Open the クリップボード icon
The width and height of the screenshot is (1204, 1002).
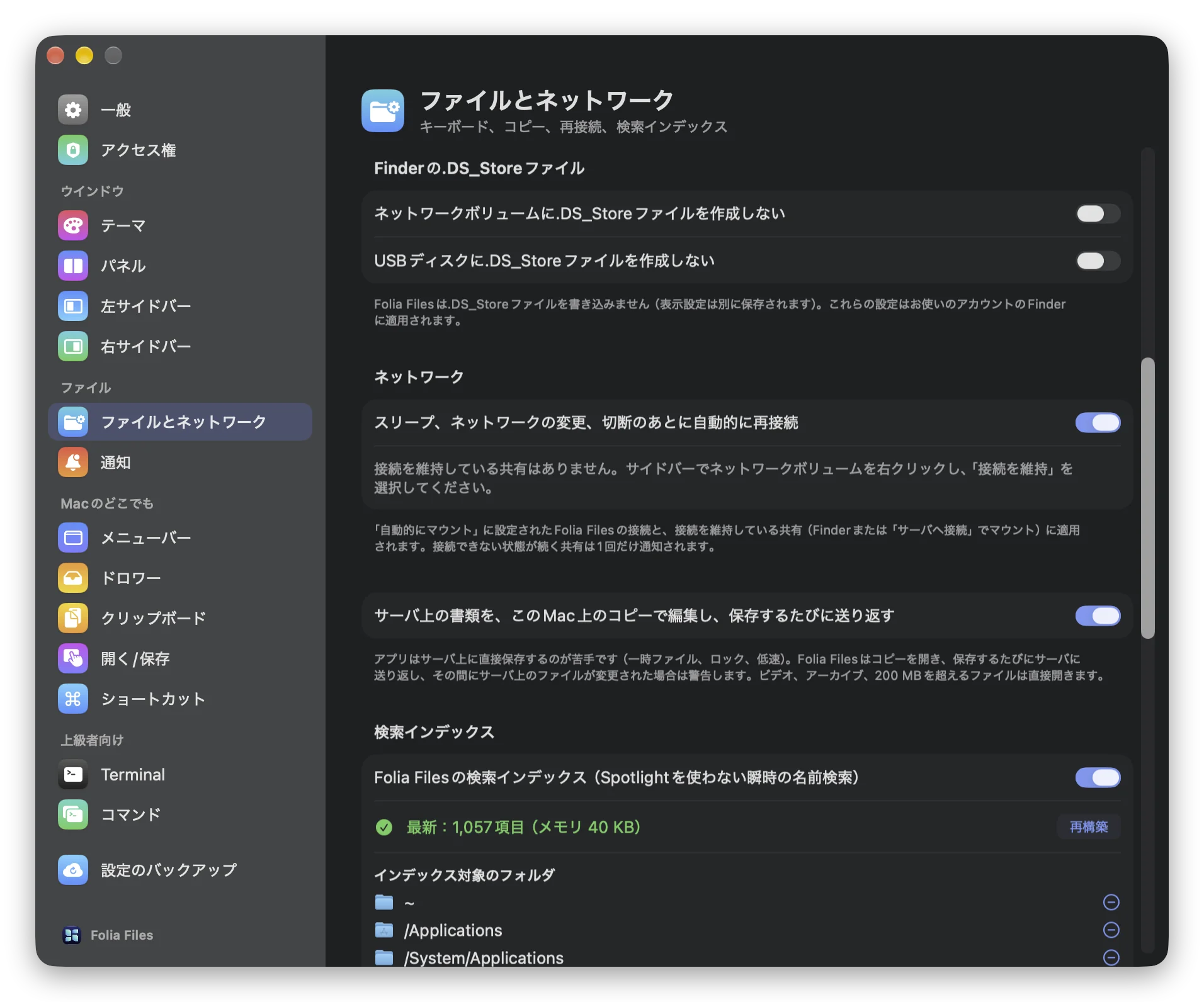[73, 618]
